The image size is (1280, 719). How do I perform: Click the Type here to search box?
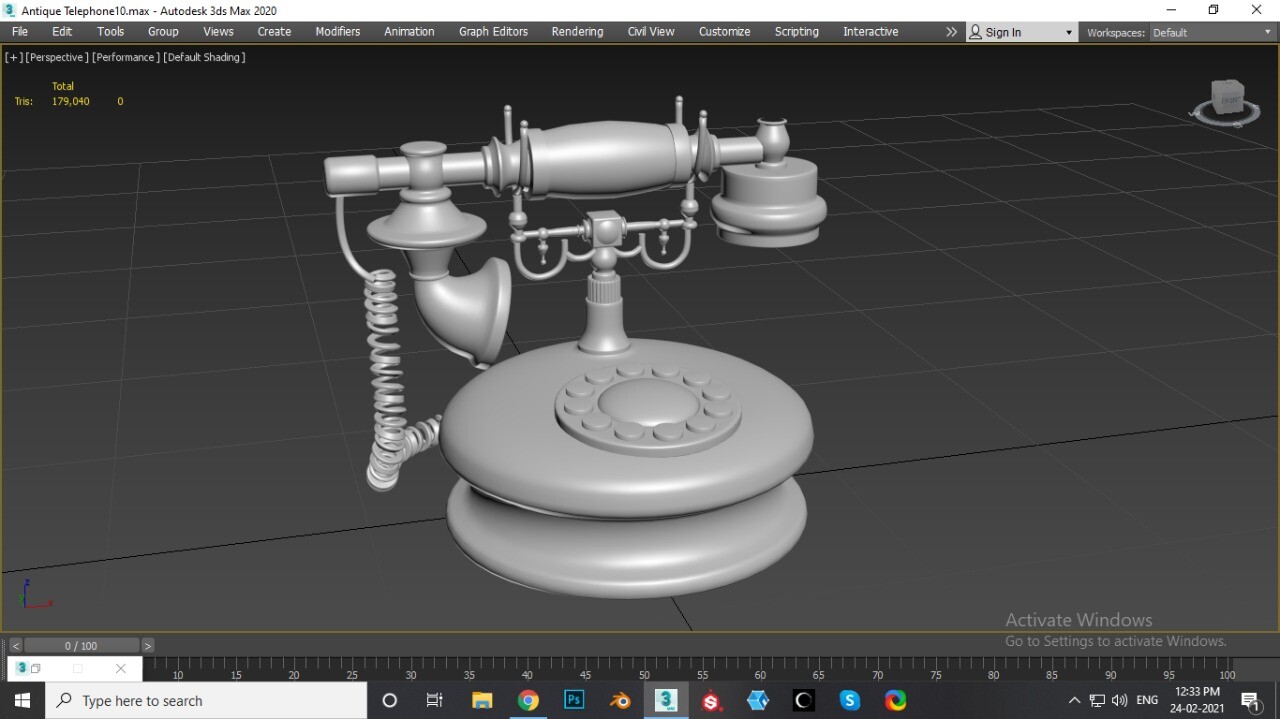(x=206, y=701)
